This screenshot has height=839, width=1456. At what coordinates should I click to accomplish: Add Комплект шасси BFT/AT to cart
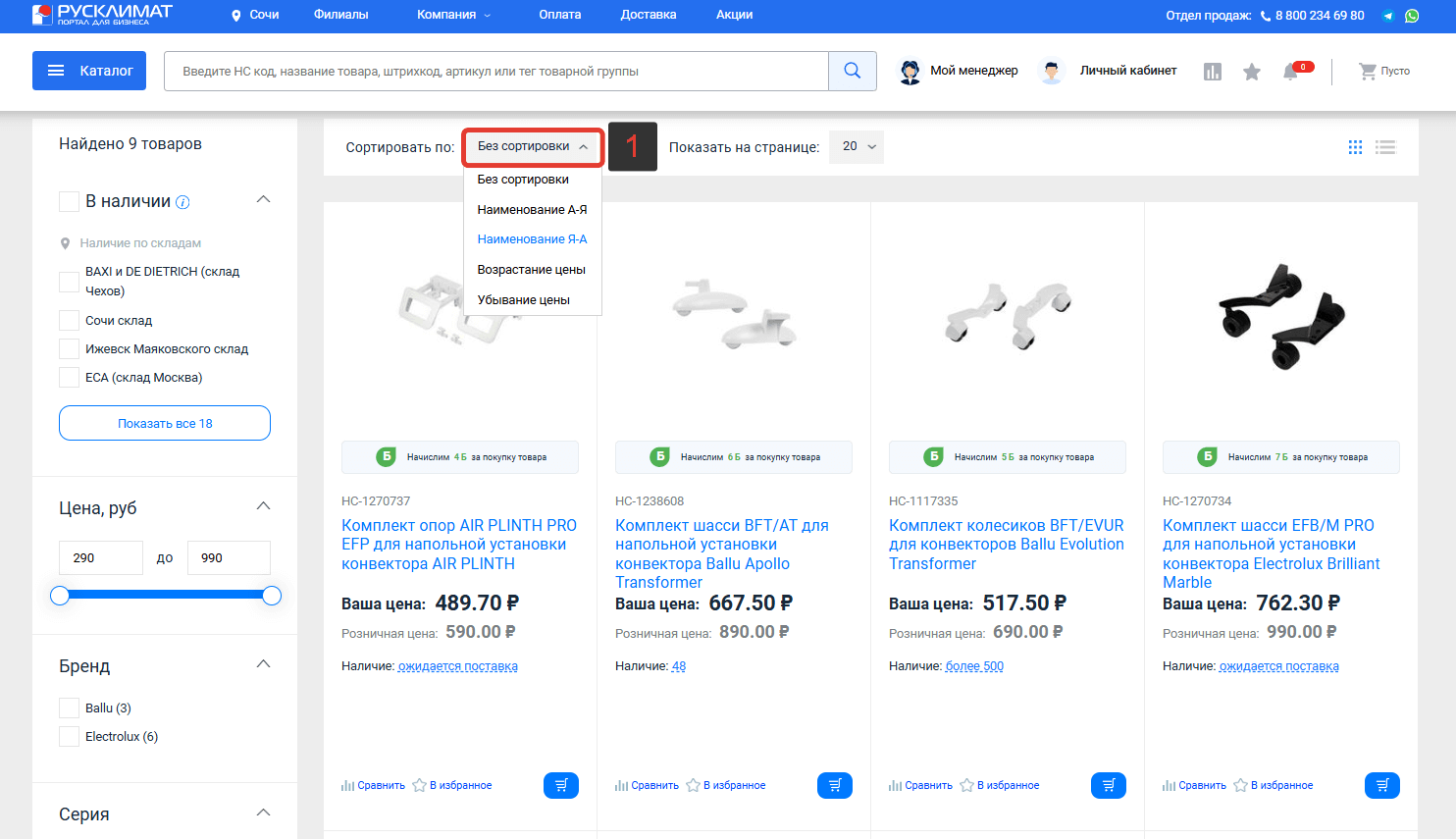click(x=835, y=785)
